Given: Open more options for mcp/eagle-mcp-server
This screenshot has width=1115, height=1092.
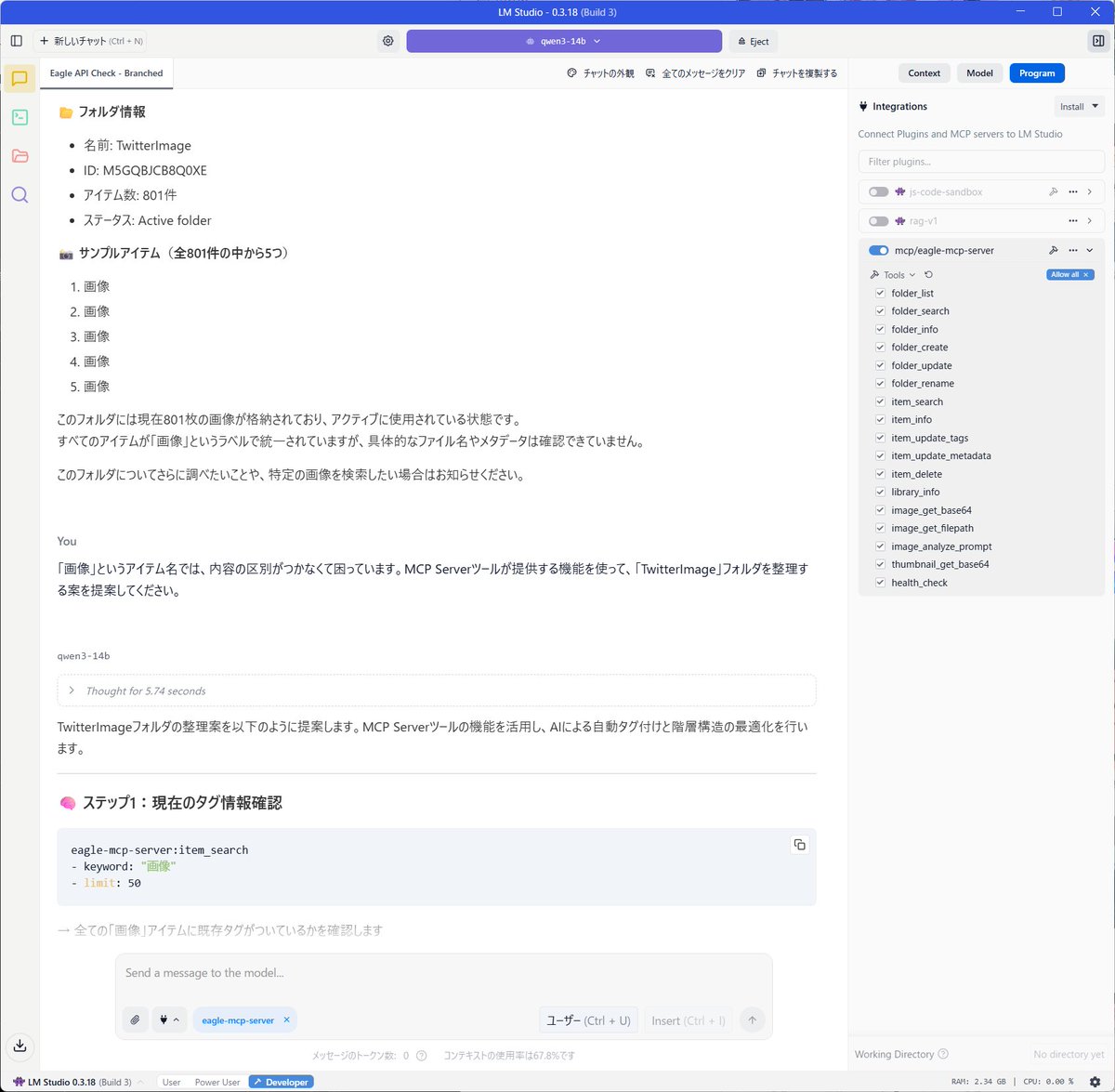Looking at the screenshot, I should (x=1073, y=250).
